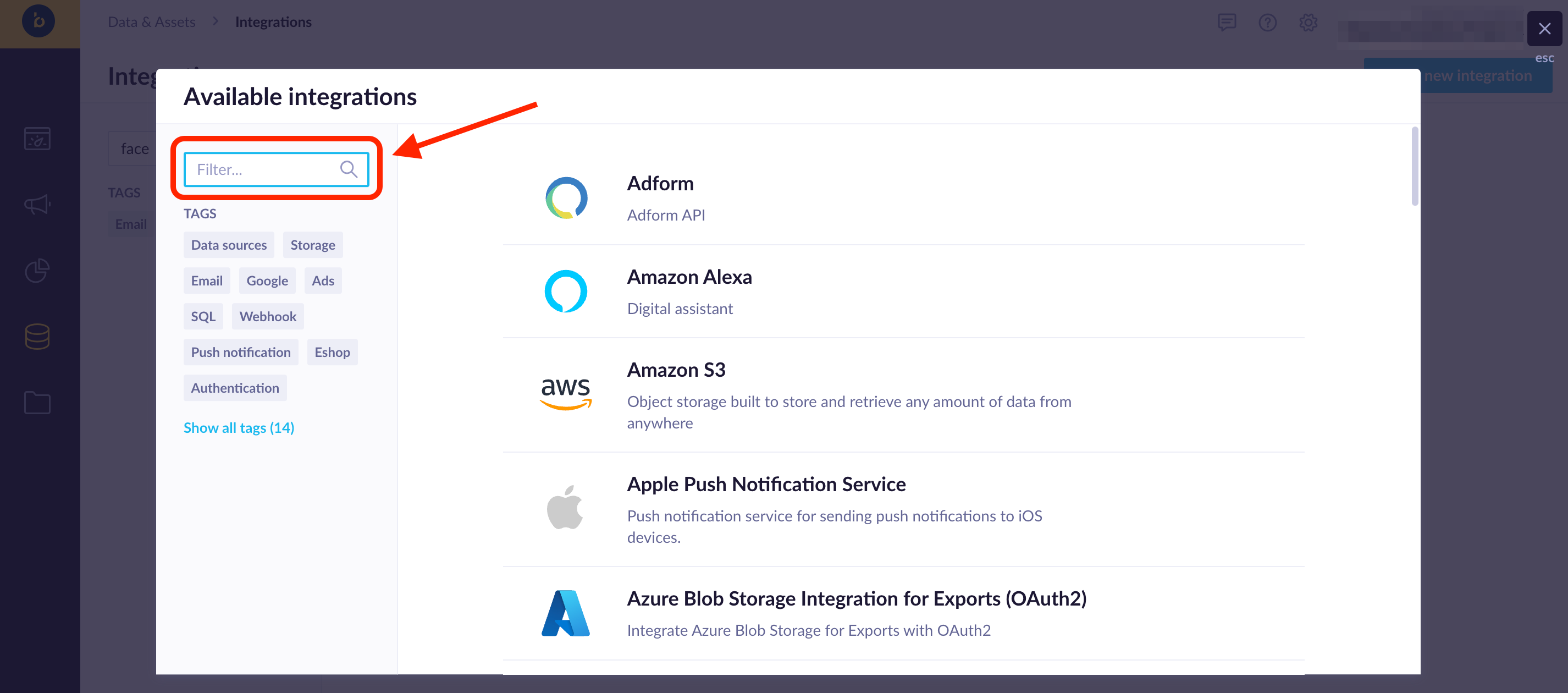Choose the AWS Amazon S3 logo
1568x693 pixels.
pos(566,393)
